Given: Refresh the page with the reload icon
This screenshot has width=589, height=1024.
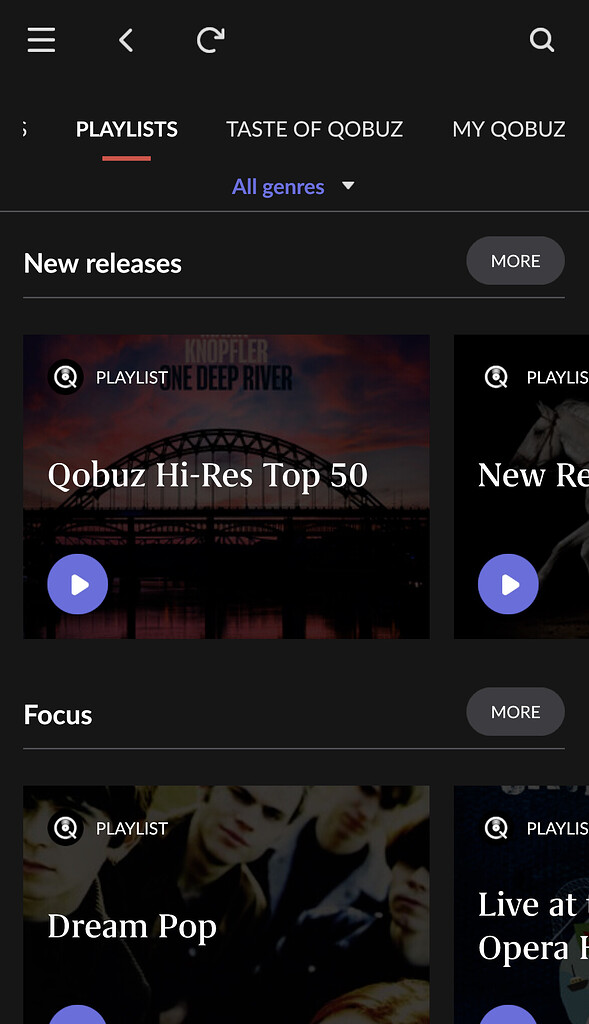Looking at the screenshot, I should click(209, 40).
